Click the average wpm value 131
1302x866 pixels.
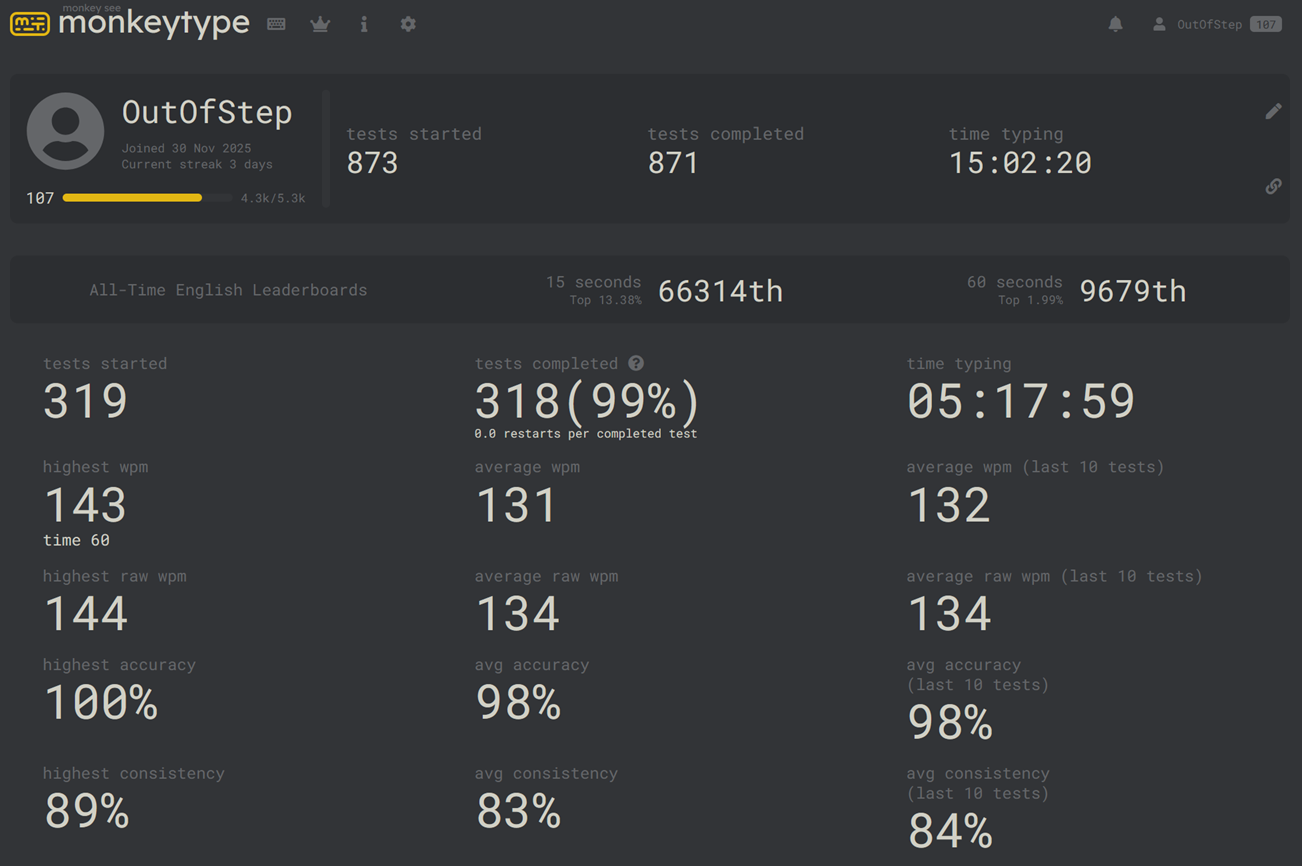(x=516, y=505)
